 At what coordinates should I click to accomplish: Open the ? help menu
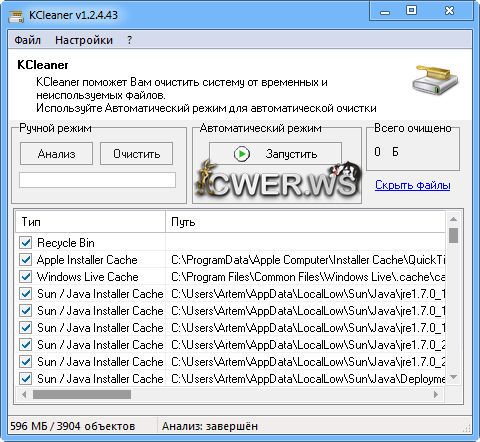tap(129, 40)
